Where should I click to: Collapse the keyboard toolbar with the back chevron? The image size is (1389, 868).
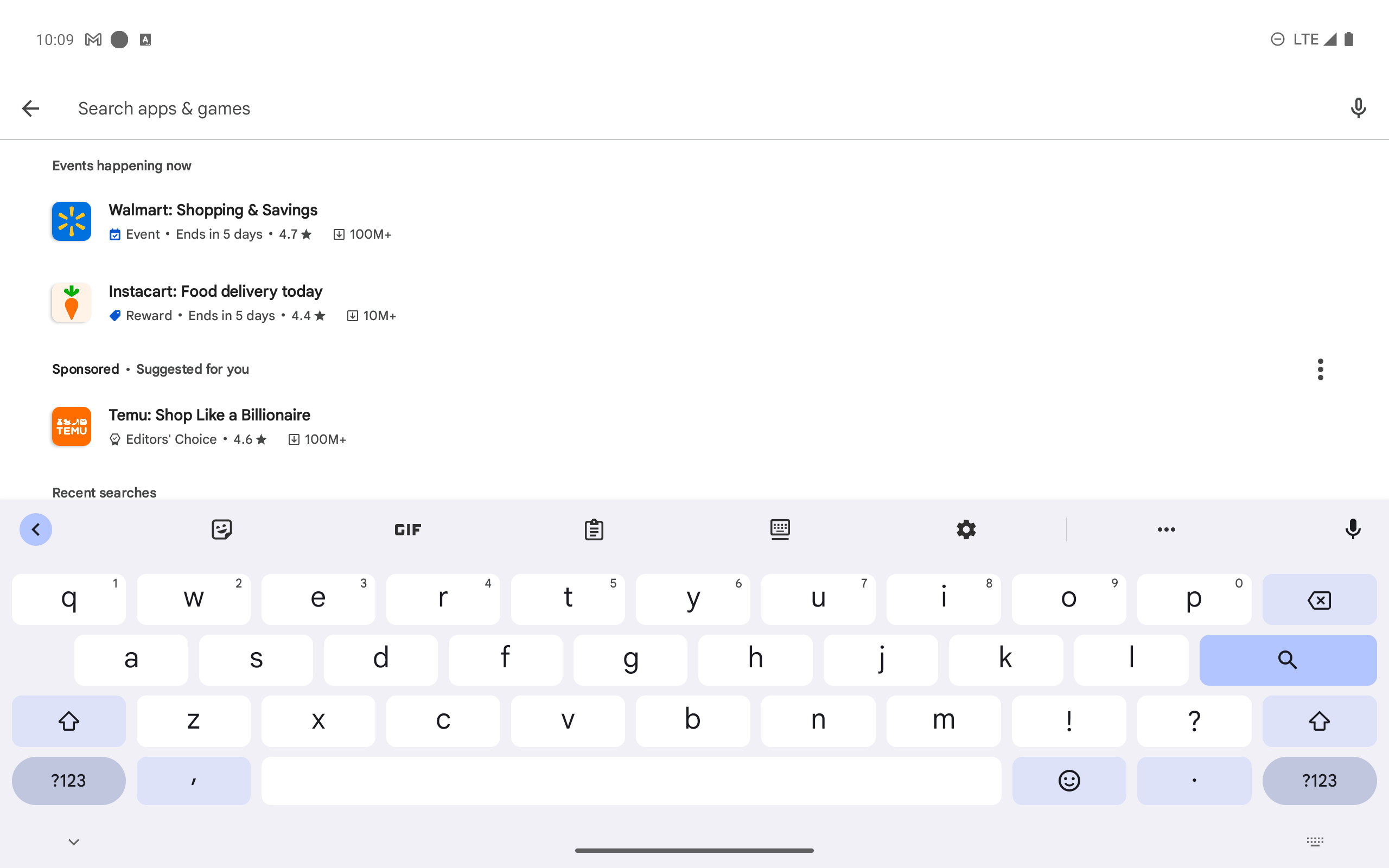[36, 529]
